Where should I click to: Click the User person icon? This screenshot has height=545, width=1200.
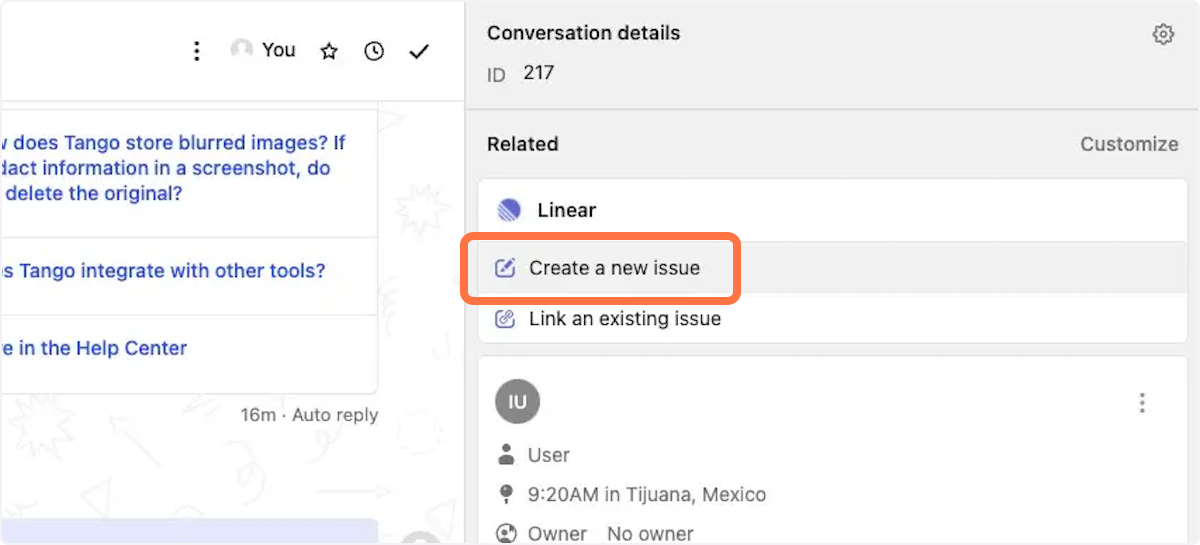tap(506, 455)
